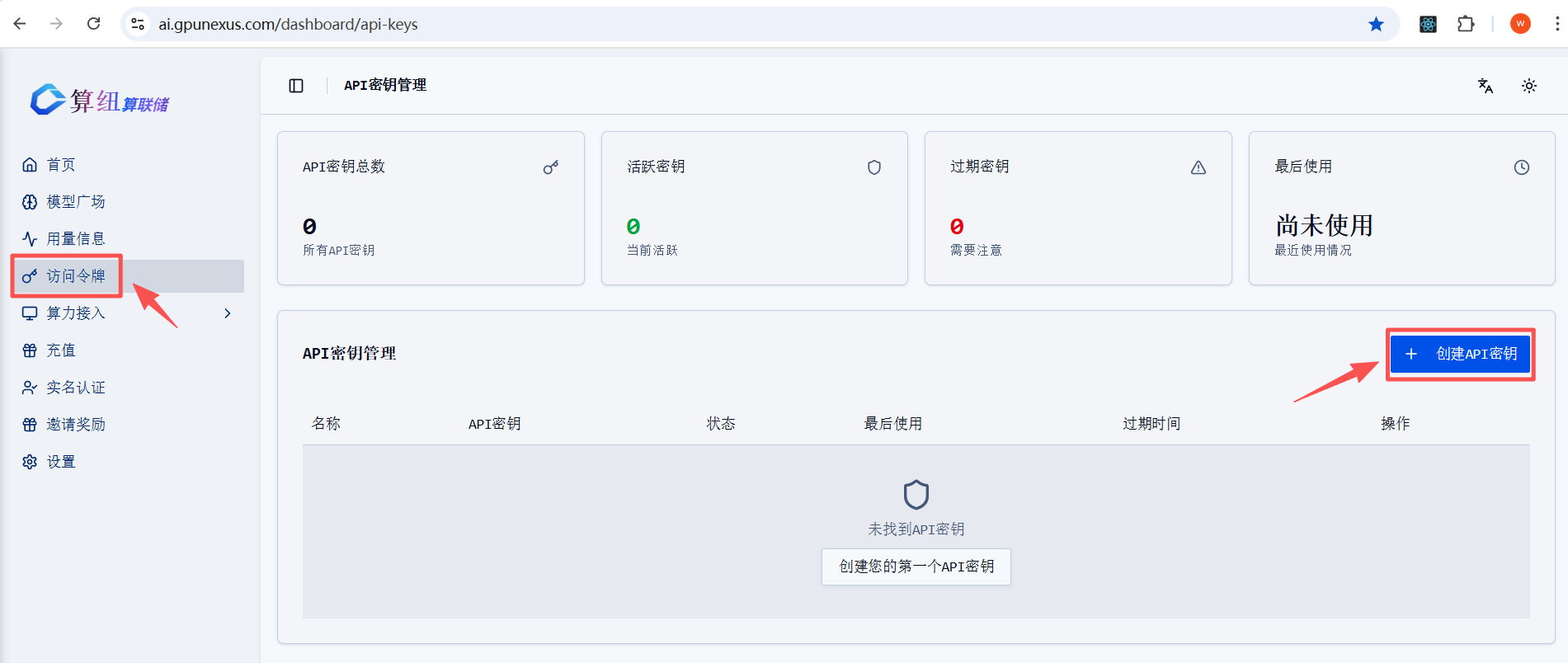This screenshot has width=1568, height=663.
Task: Open 设置 settings in the sidebar
Action: pos(60,462)
